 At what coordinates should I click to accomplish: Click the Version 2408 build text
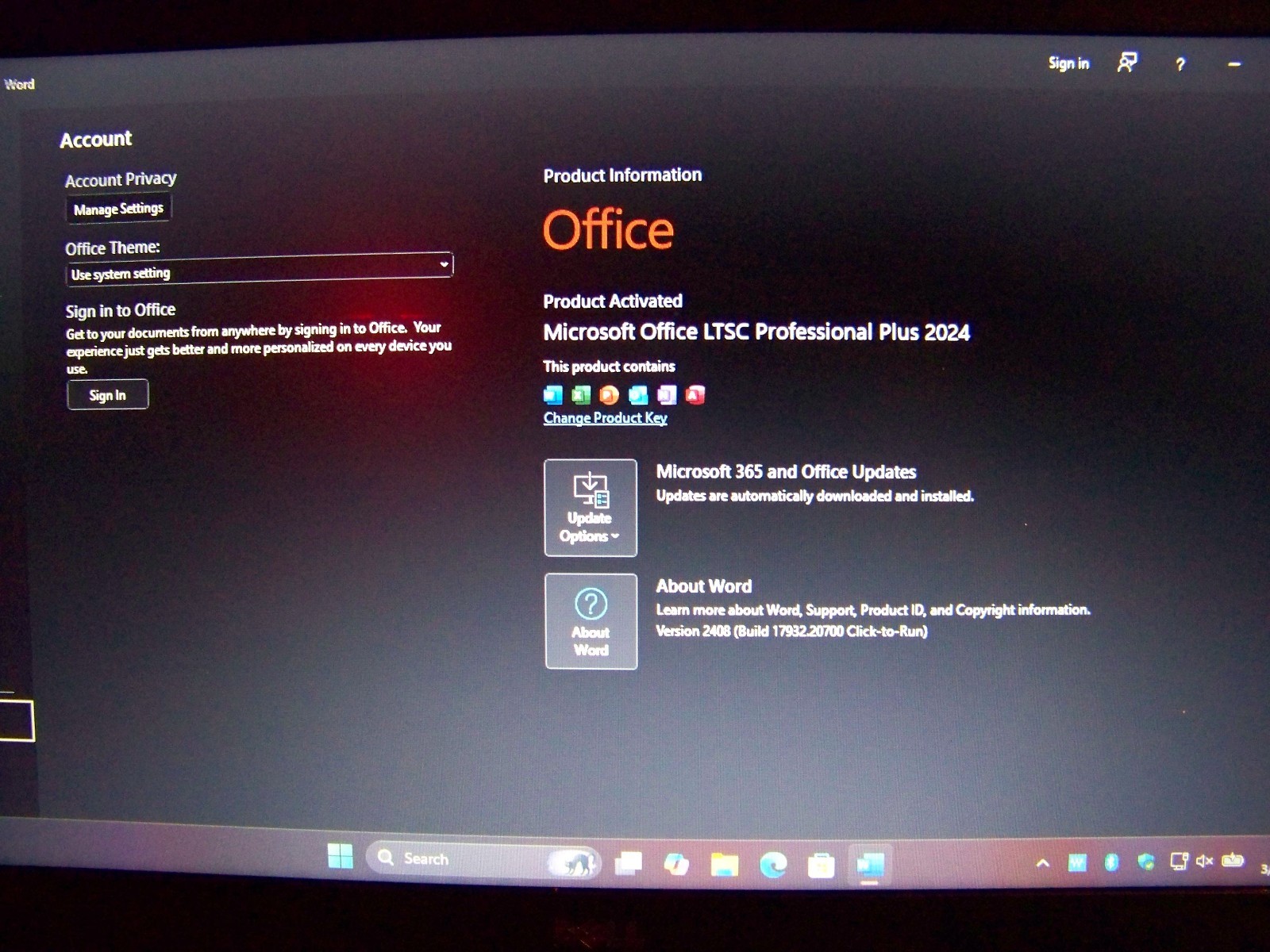coord(791,631)
